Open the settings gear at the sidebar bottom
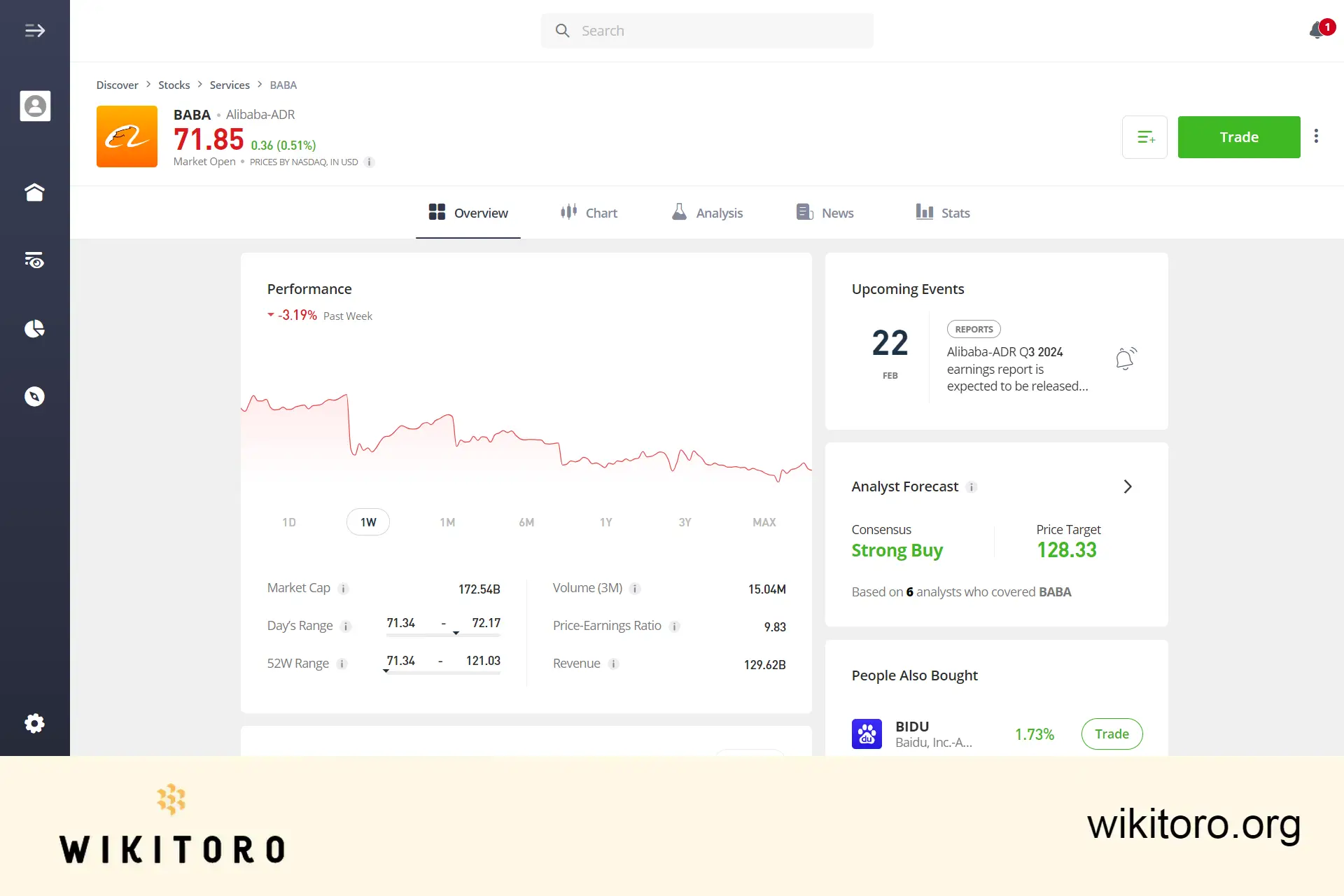1344x896 pixels. tap(35, 723)
